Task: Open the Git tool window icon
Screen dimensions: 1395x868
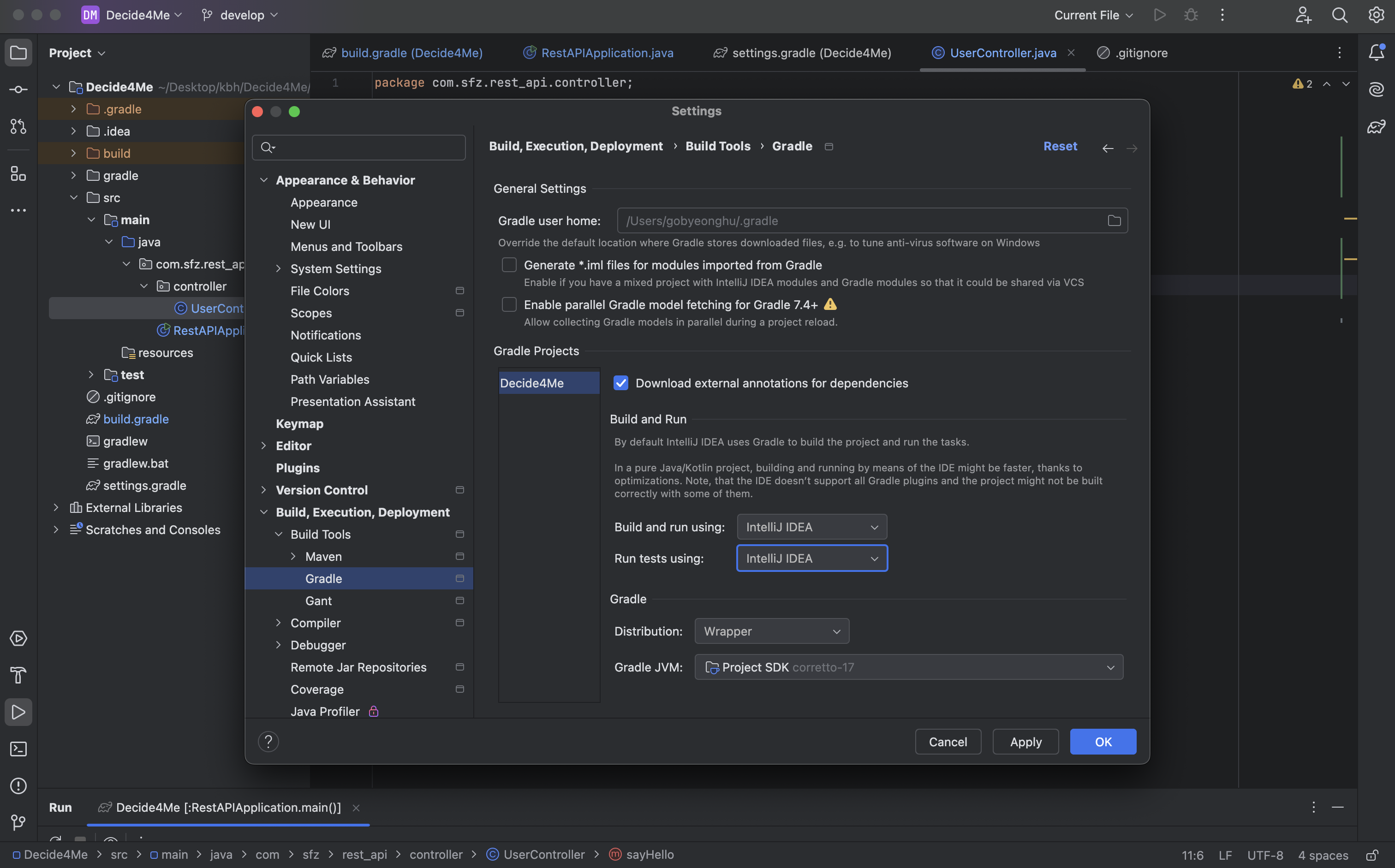Action: click(18, 822)
